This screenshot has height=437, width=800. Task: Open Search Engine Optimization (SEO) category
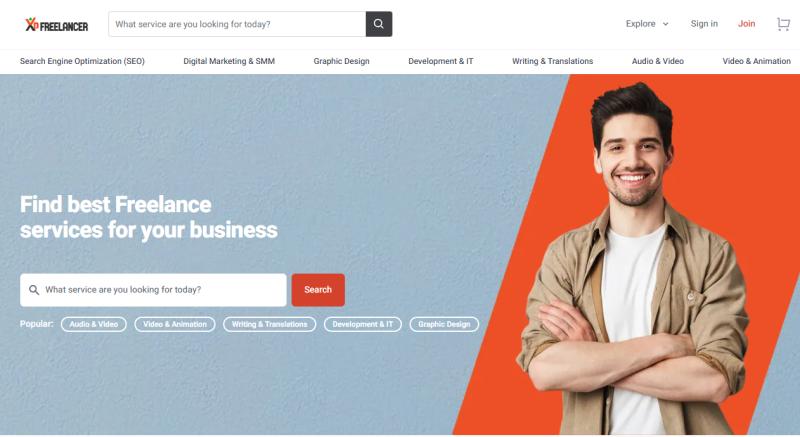(x=82, y=61)
